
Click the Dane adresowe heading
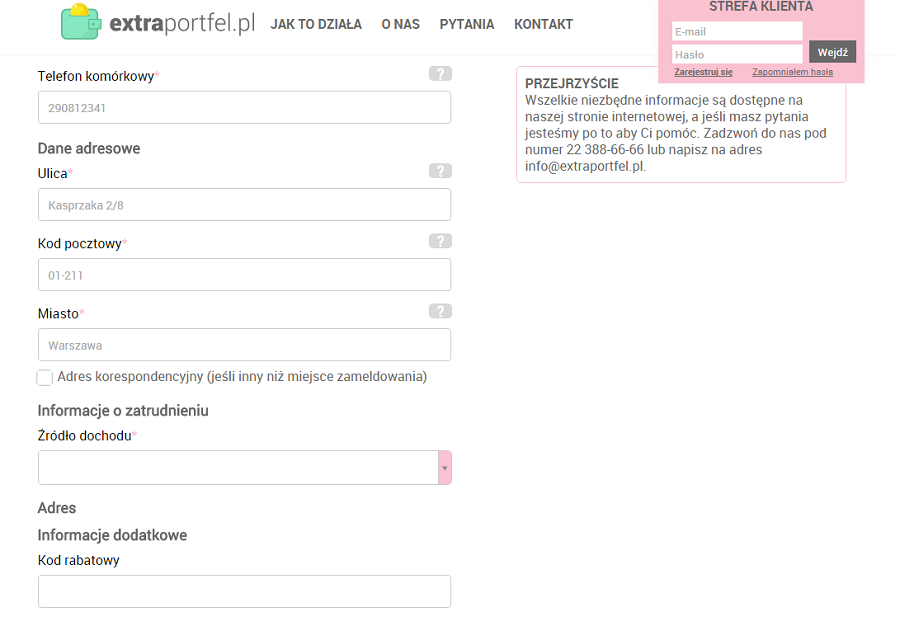(89, 149)
